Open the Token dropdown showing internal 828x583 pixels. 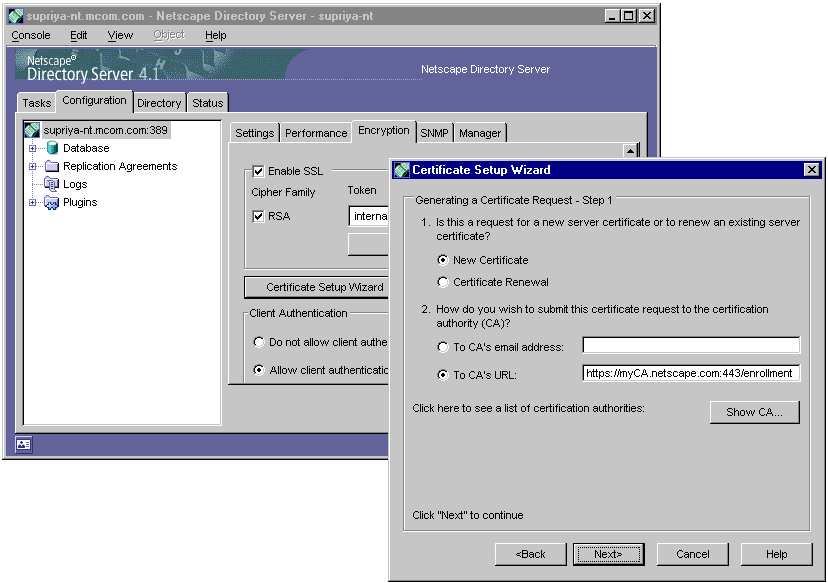(368, 216)
